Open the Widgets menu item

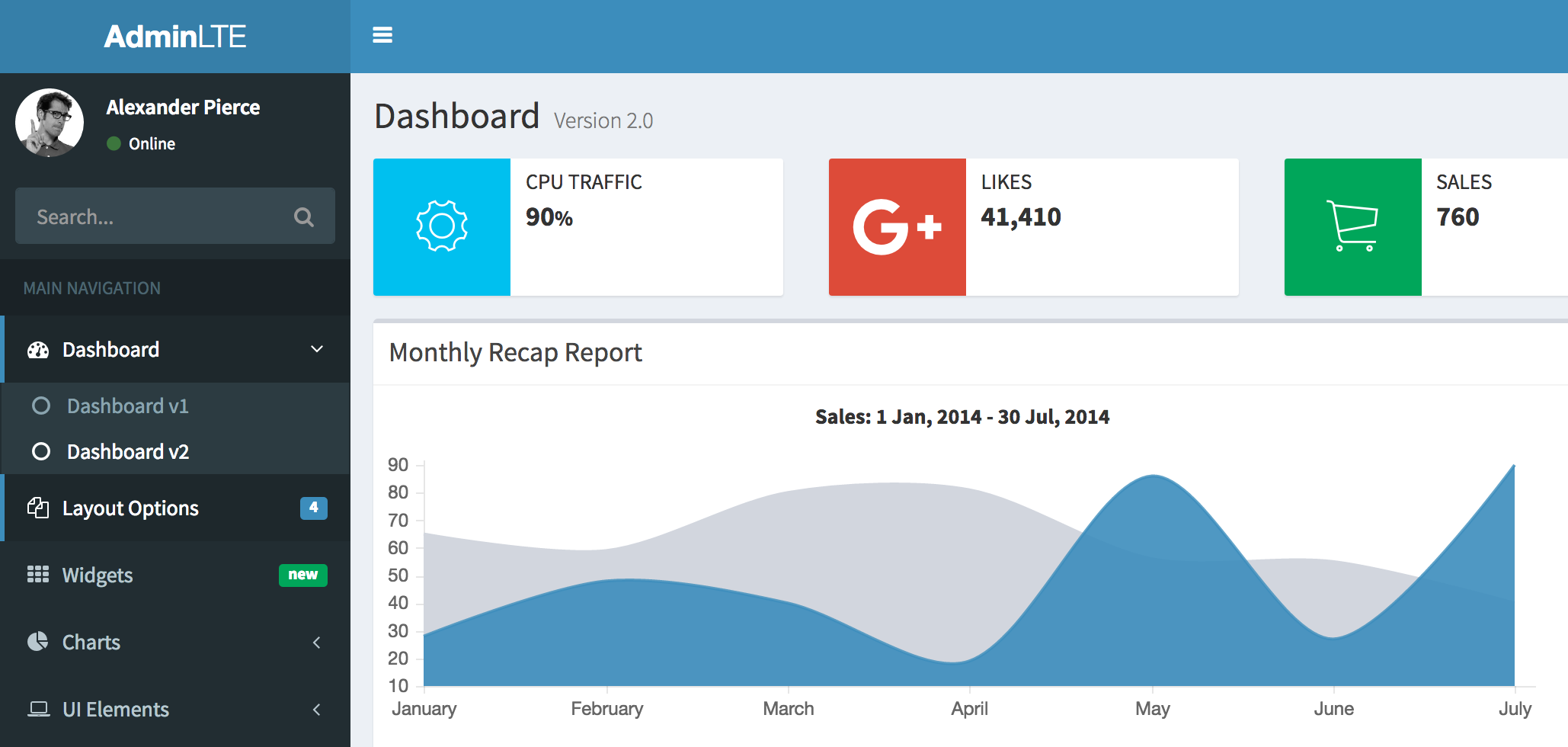click(x=175, y=575)
